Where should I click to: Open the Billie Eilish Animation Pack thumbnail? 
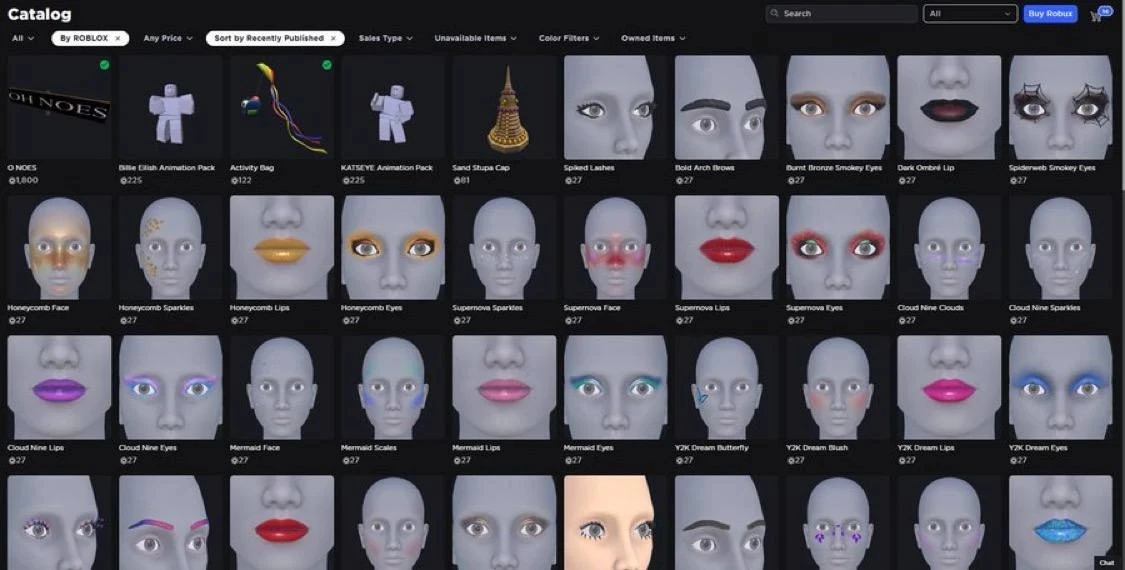click(x=171, y=107)
